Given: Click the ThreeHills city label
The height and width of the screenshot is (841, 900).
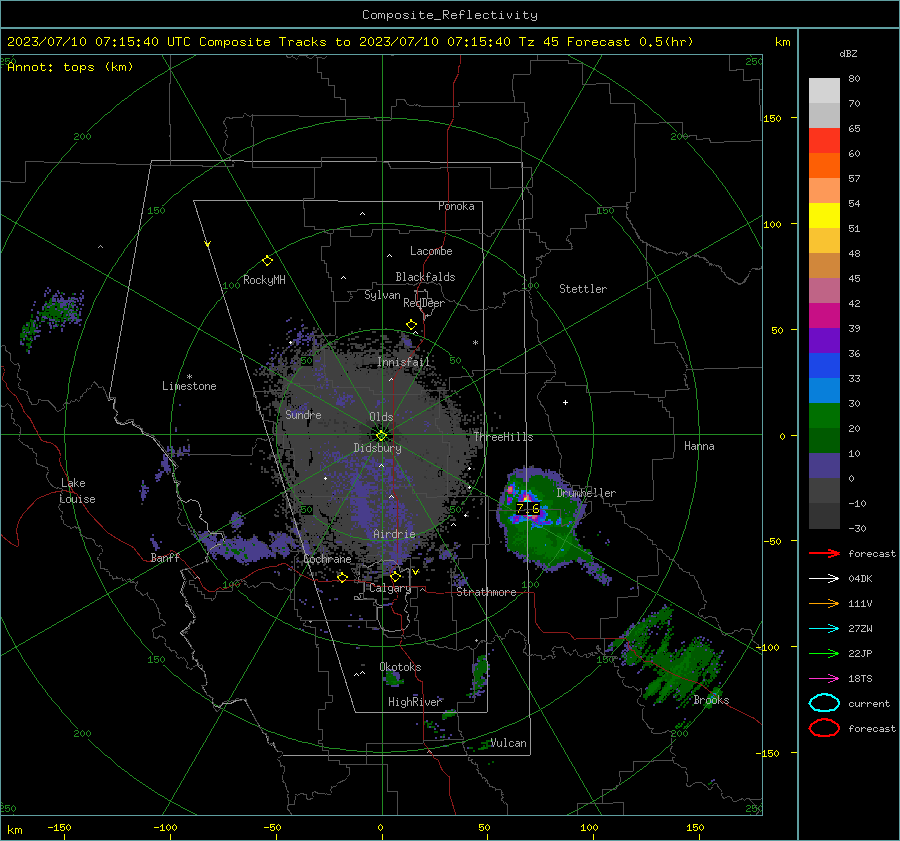Looking at the screenshot, I should point(503,437).
